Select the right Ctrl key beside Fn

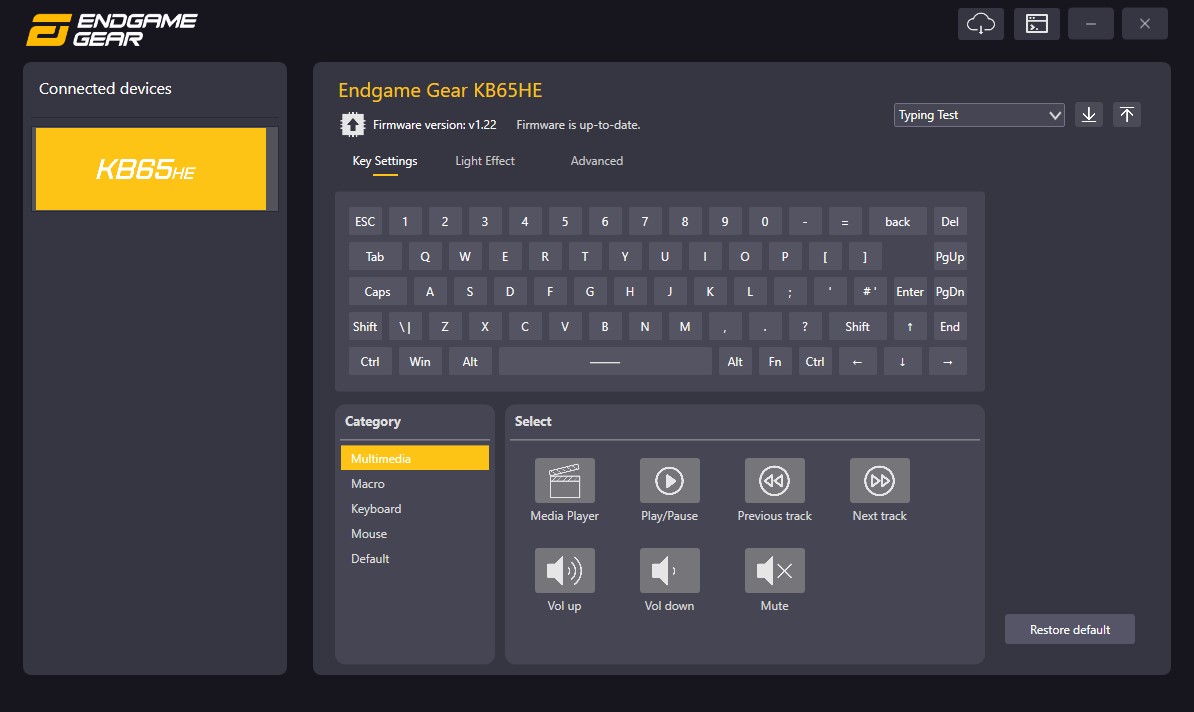(815, 362)
